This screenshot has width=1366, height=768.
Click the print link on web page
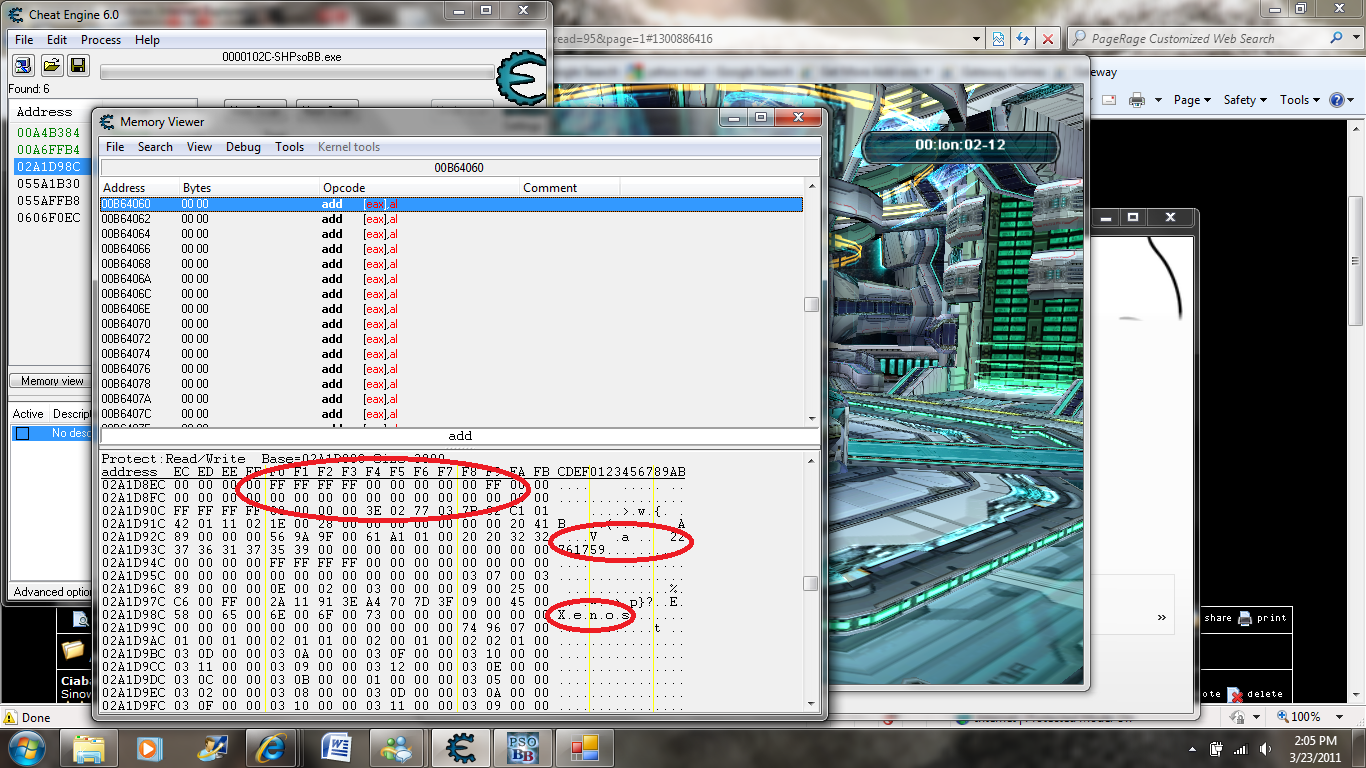(1263, 618)
